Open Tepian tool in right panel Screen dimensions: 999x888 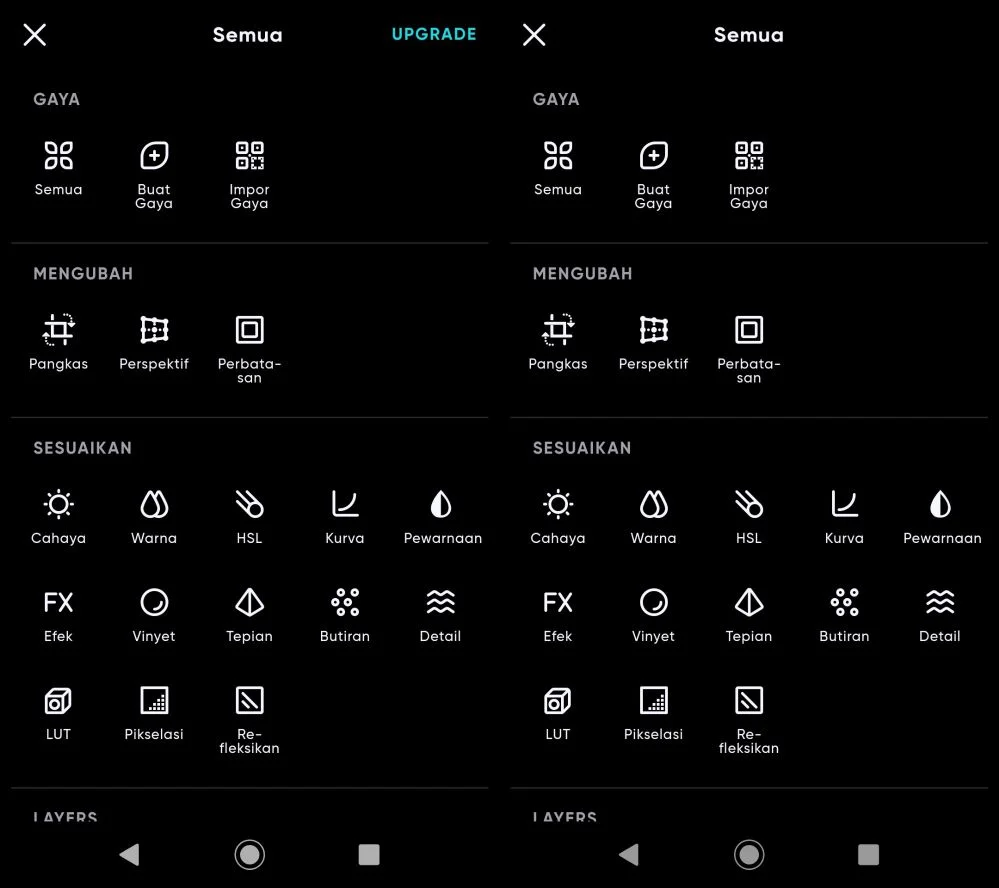[x=749, y=616]
